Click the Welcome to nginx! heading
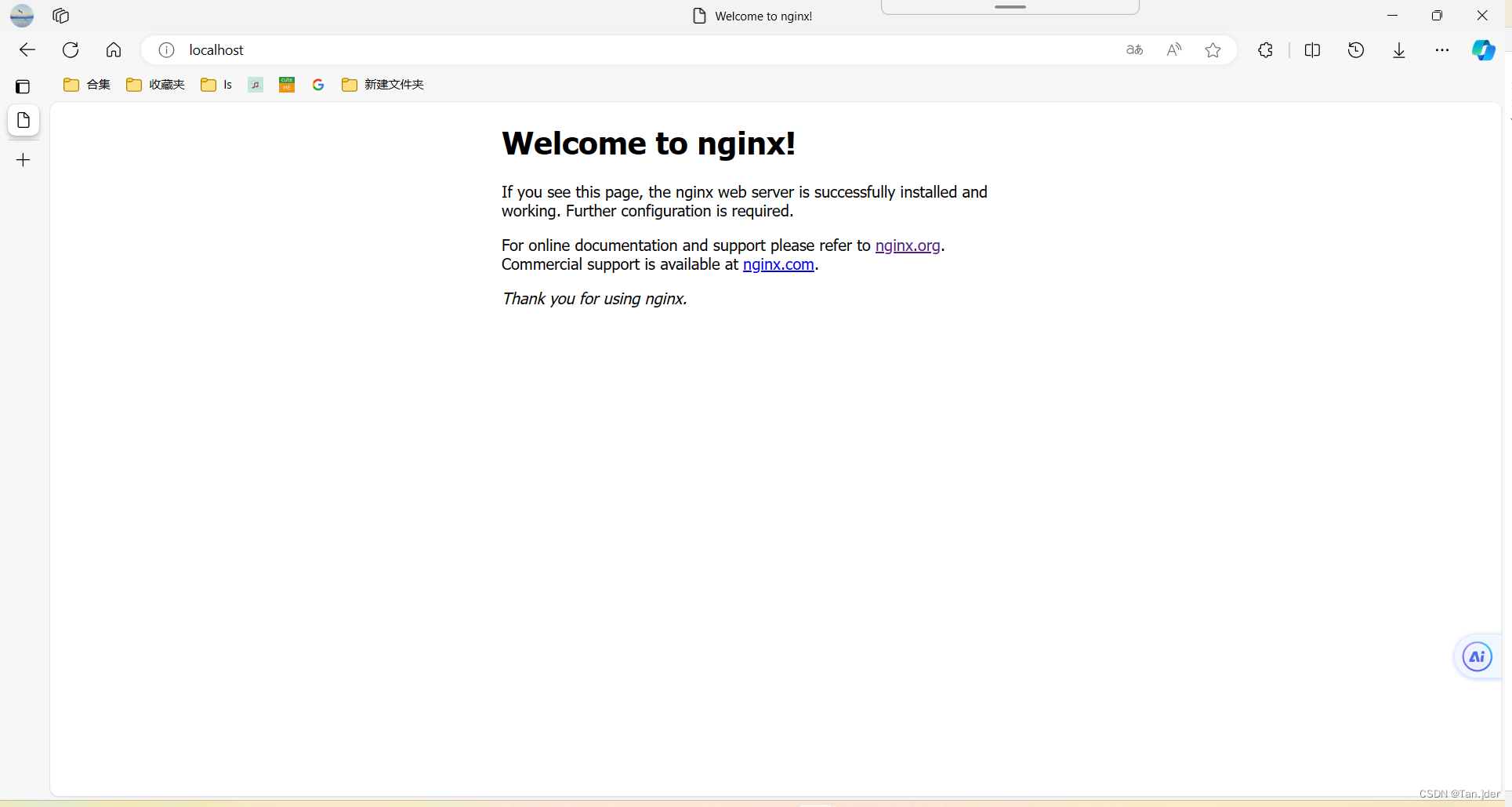Image resolution: width=1512 pixels, height=807 pixels. coord(649,144)
